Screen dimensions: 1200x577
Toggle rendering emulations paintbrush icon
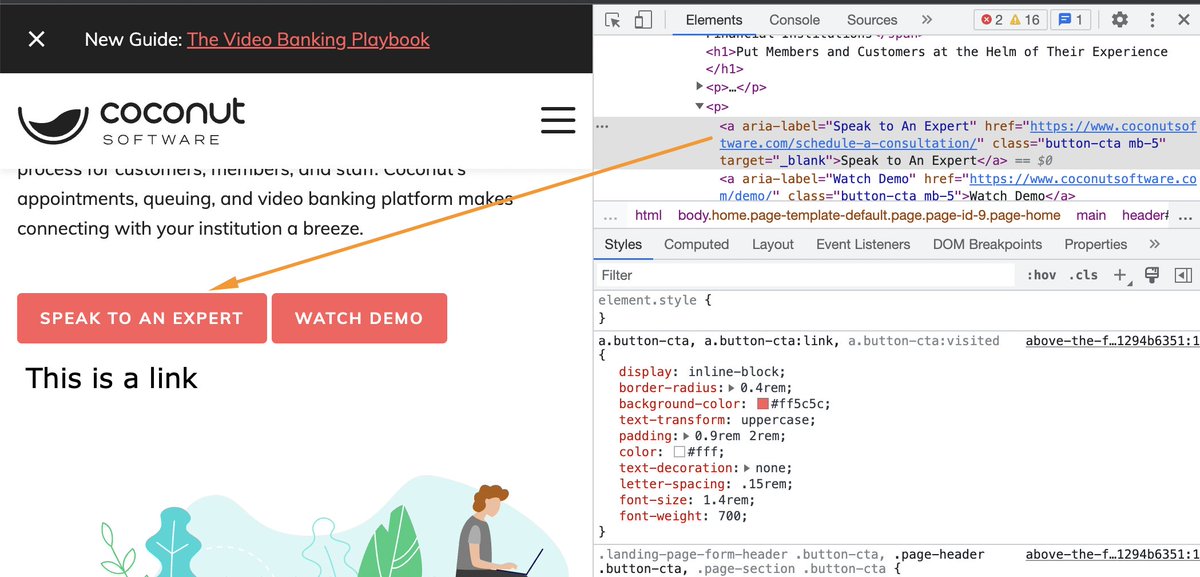coord(1151,275)
